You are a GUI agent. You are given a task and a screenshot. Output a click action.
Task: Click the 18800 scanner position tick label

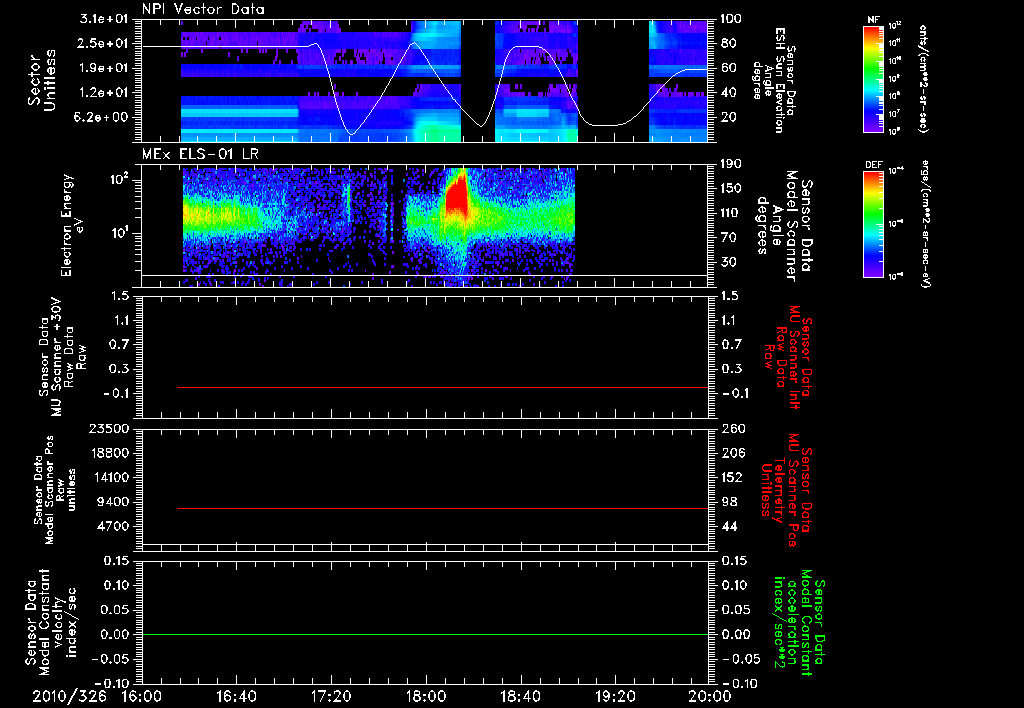[108, 453]
